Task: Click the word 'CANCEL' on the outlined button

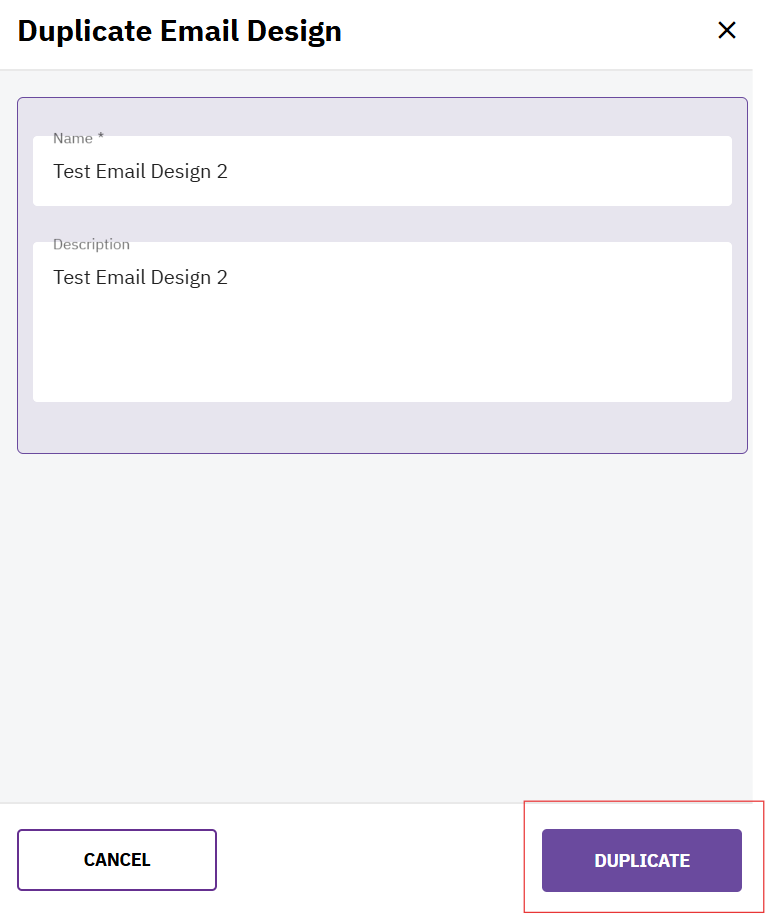Action: (117, 860)
